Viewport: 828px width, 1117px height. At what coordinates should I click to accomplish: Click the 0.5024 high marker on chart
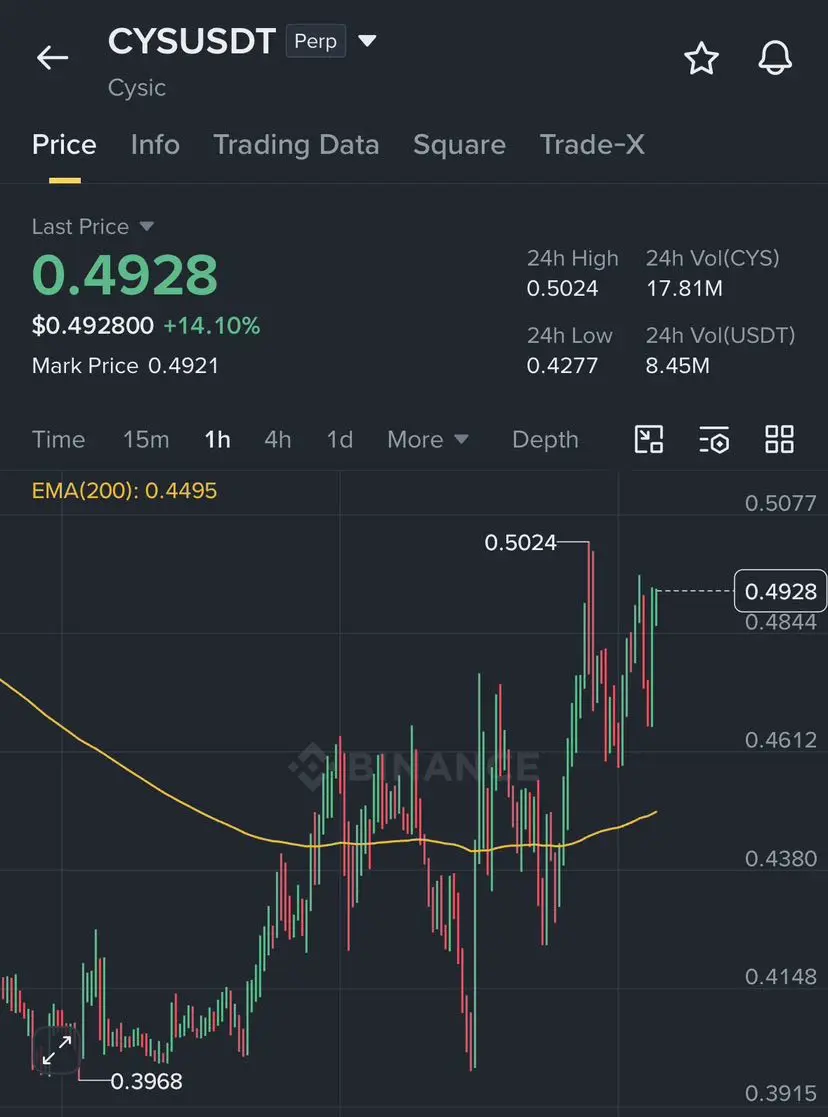click(520, 543)
